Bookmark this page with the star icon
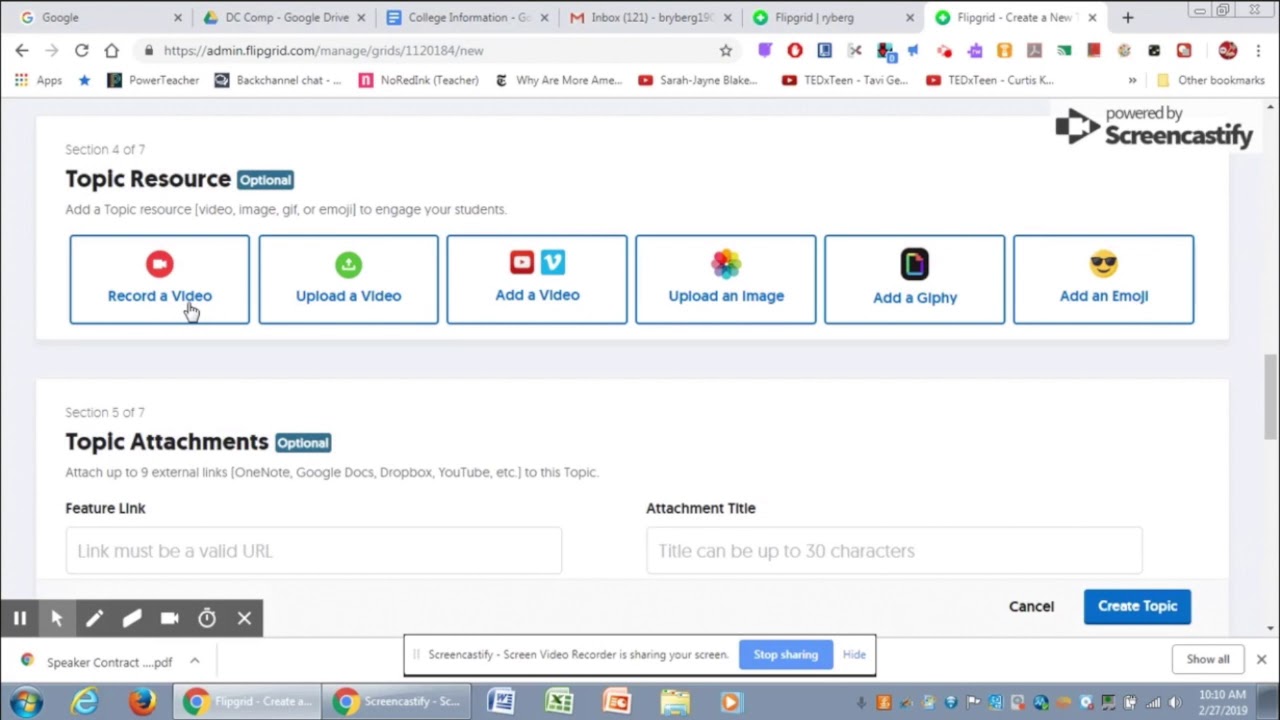 coord(726,50)
